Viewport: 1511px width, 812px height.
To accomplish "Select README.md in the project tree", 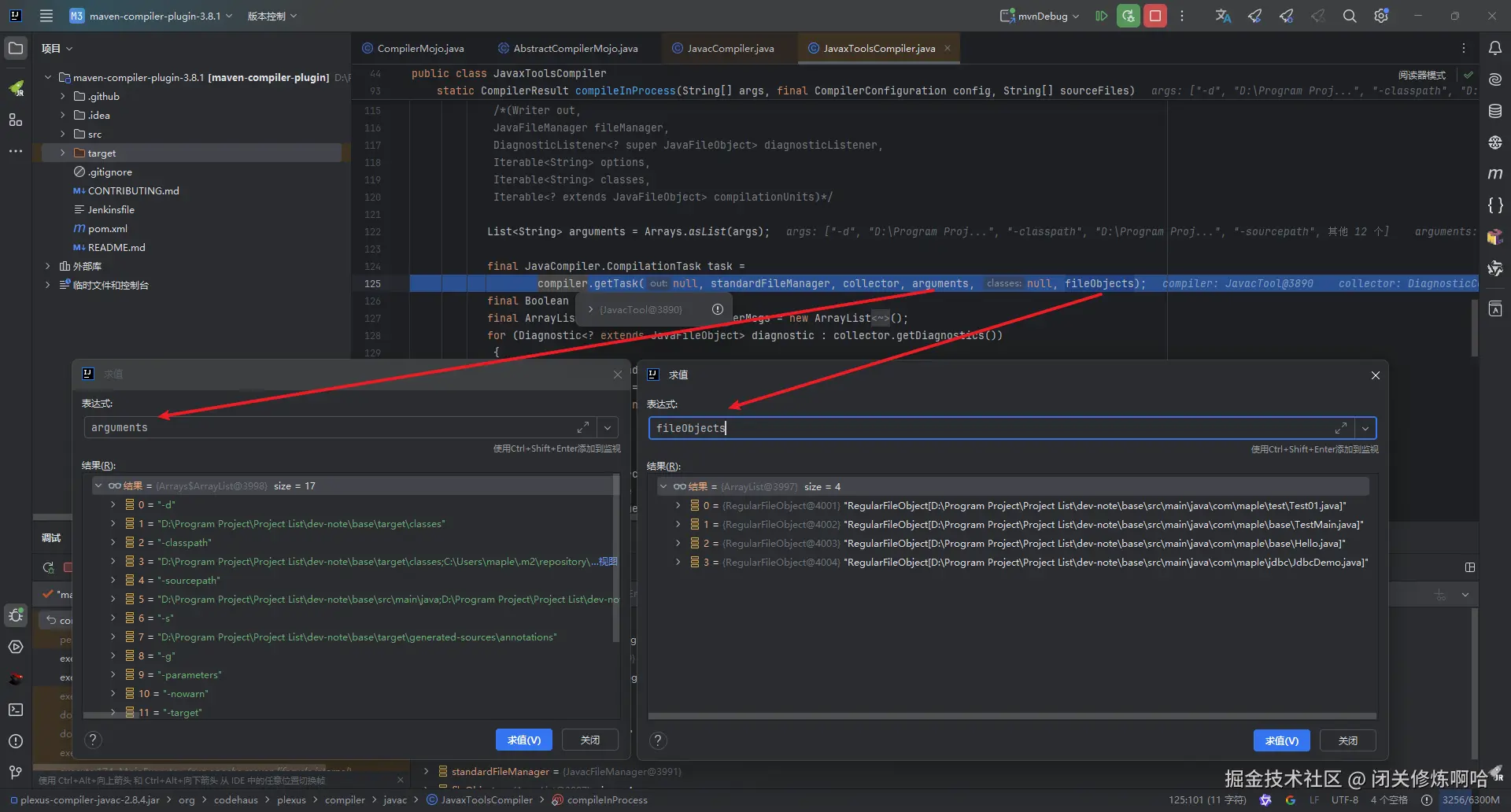I will [x=116, y=247].
